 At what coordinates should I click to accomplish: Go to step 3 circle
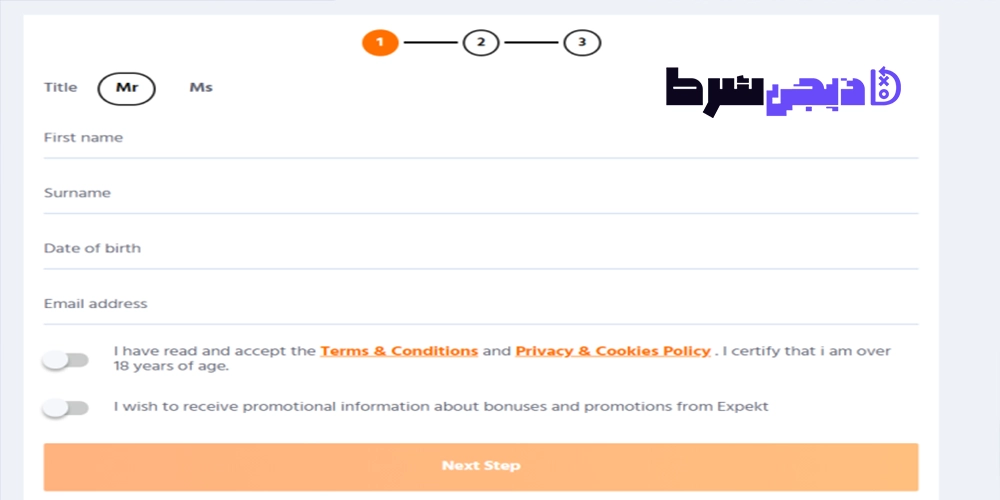tap(582, 43)
